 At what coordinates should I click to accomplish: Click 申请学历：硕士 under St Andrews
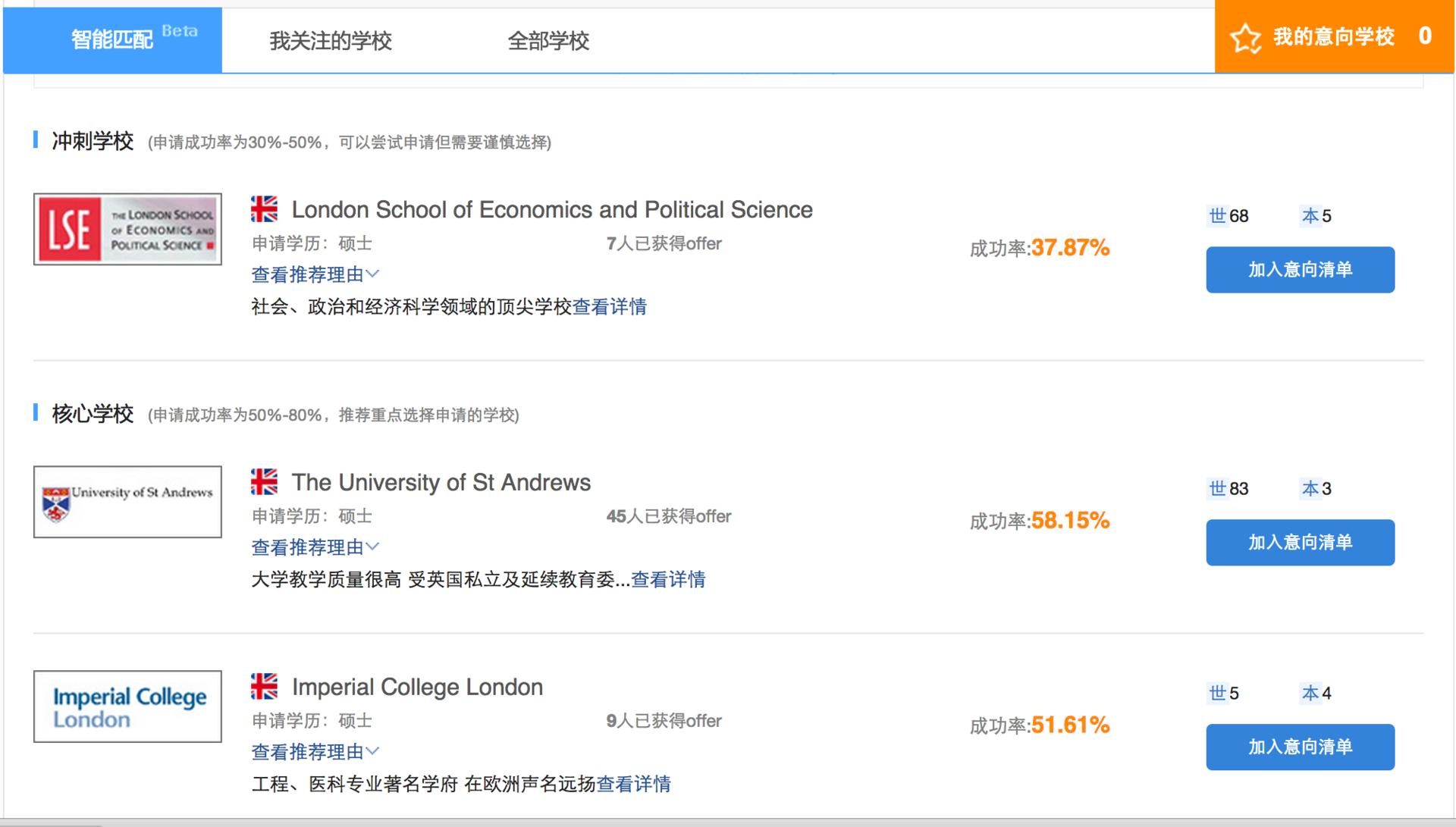click(312, 517)
